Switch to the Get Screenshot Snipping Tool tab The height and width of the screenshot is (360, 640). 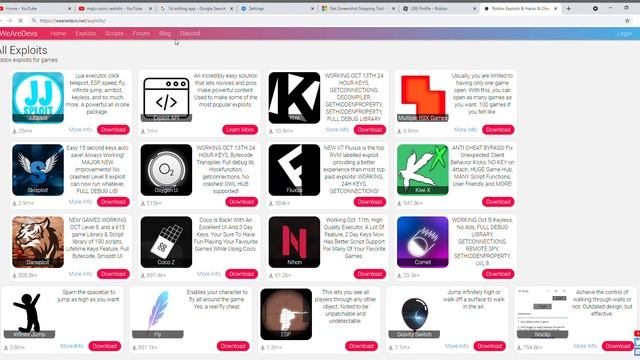click(x=358, y=8)
